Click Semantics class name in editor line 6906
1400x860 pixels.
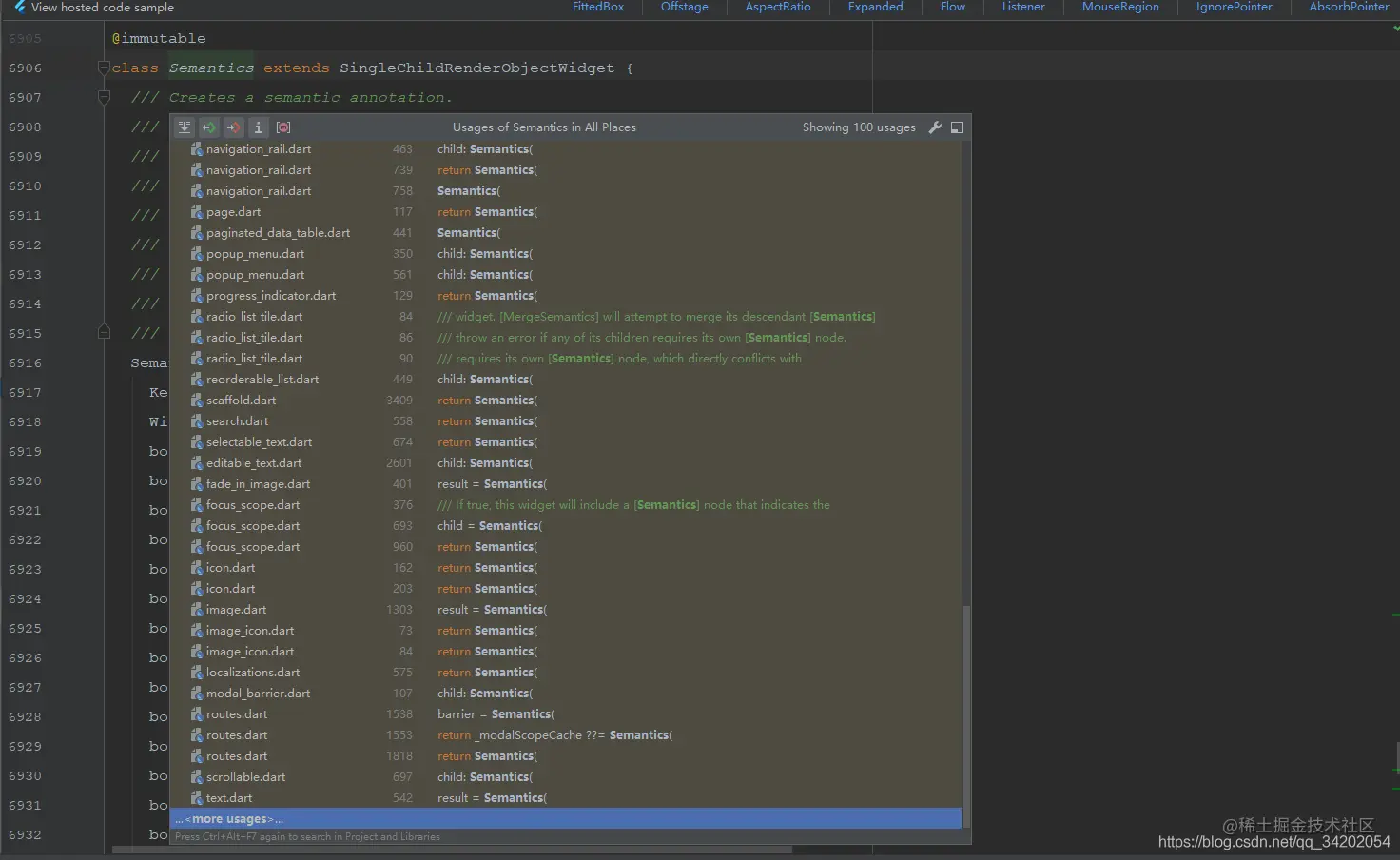[x=211, y=68]
